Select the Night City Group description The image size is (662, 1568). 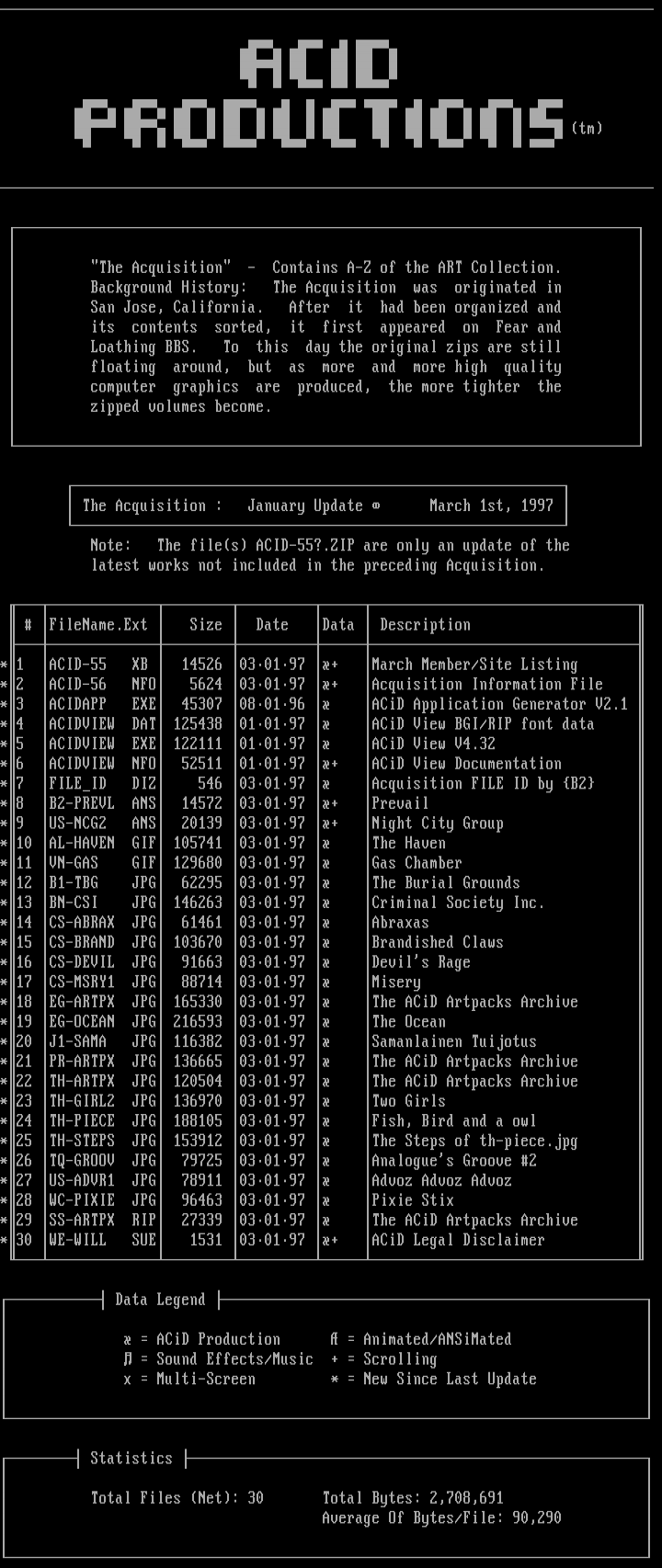(437, 824)
